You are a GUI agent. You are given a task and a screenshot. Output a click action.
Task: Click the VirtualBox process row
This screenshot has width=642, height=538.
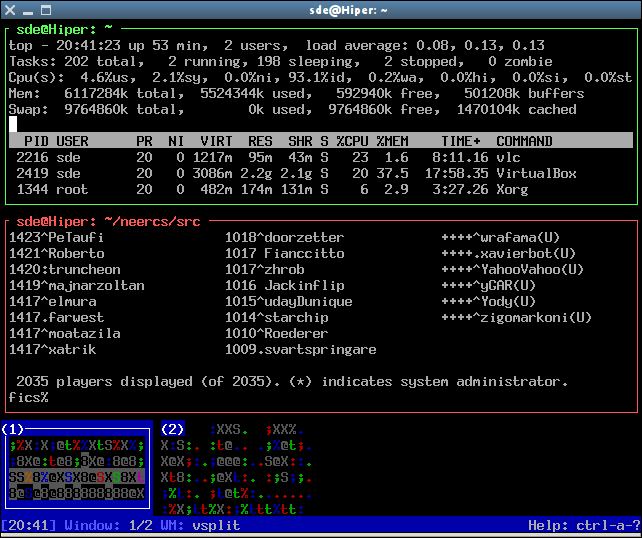(x=300, y=173)
